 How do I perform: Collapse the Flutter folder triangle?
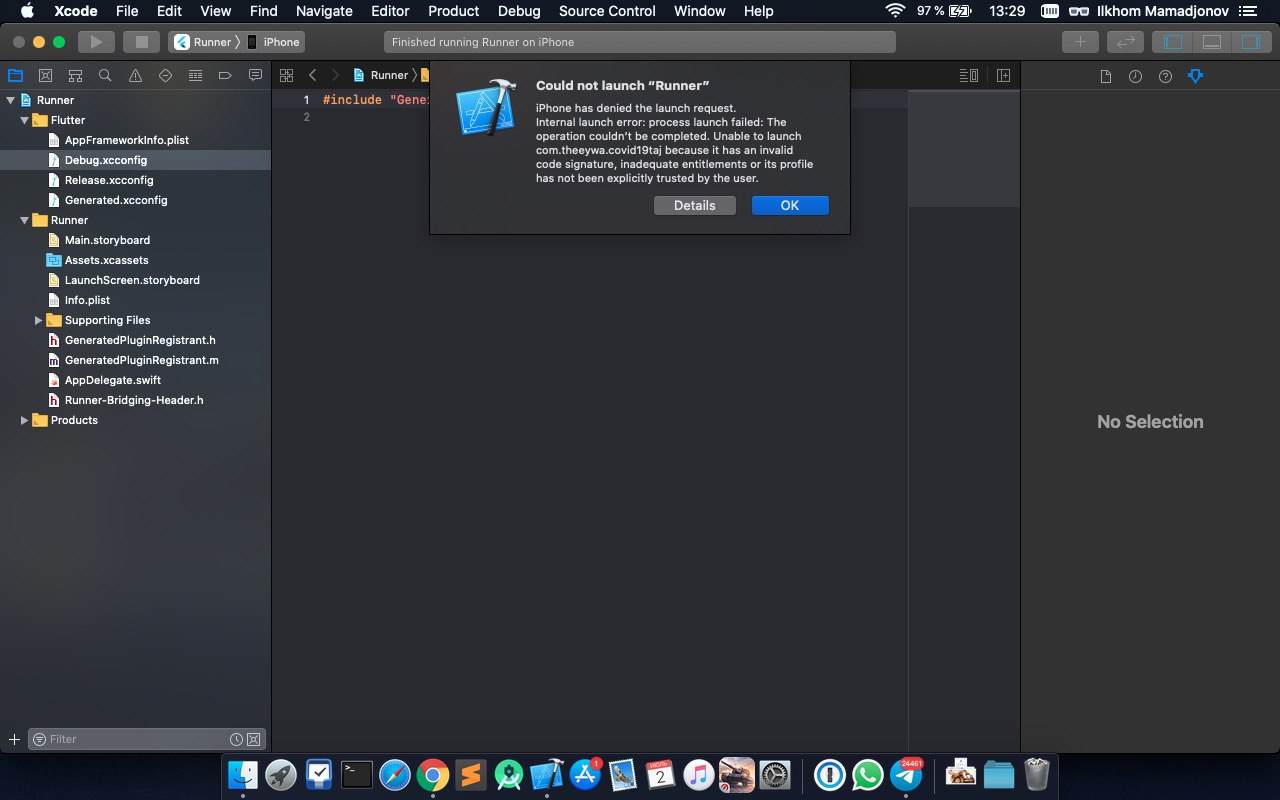[24, 120]
